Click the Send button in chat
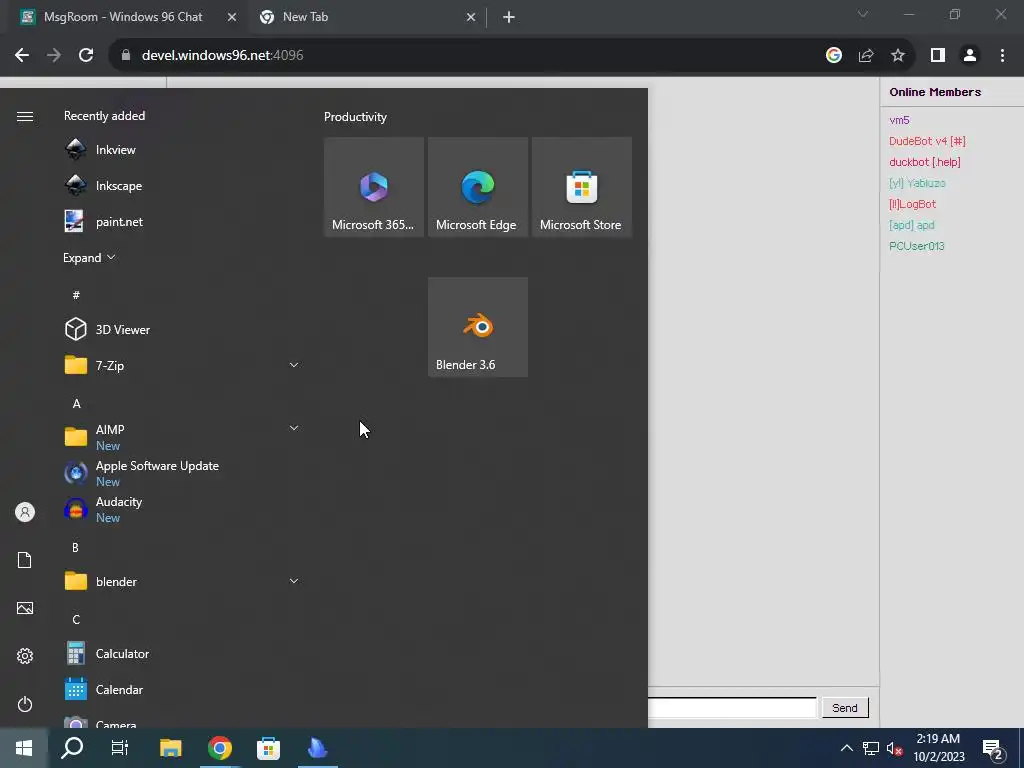This screenshot has width=1024, height=768. pos(844,707)
